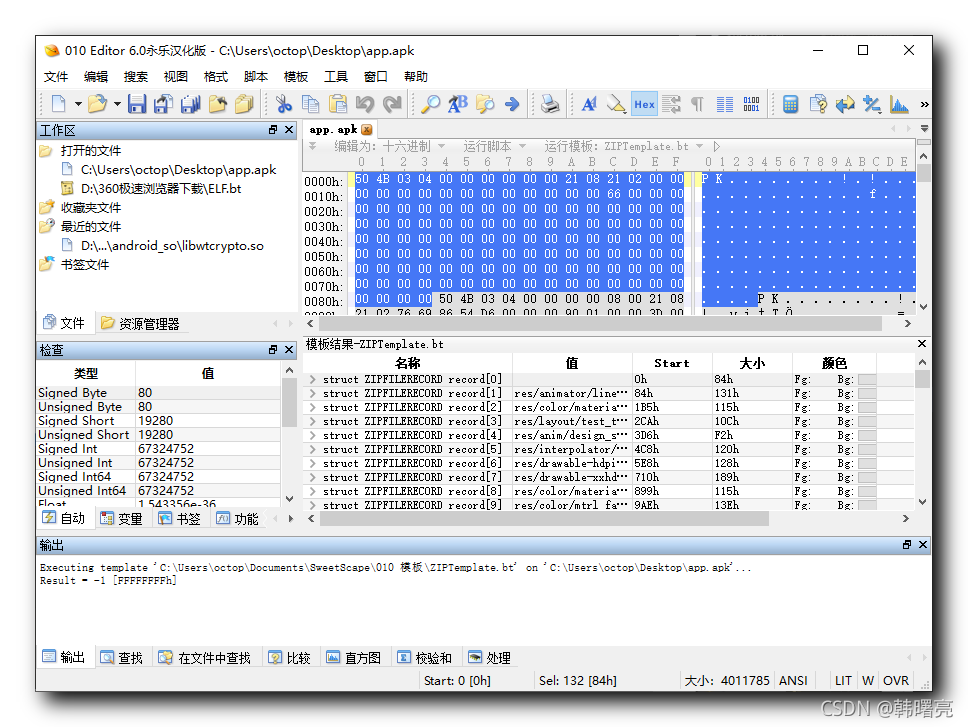Toggle the linefeeds wrap icon

pos(671,104)
